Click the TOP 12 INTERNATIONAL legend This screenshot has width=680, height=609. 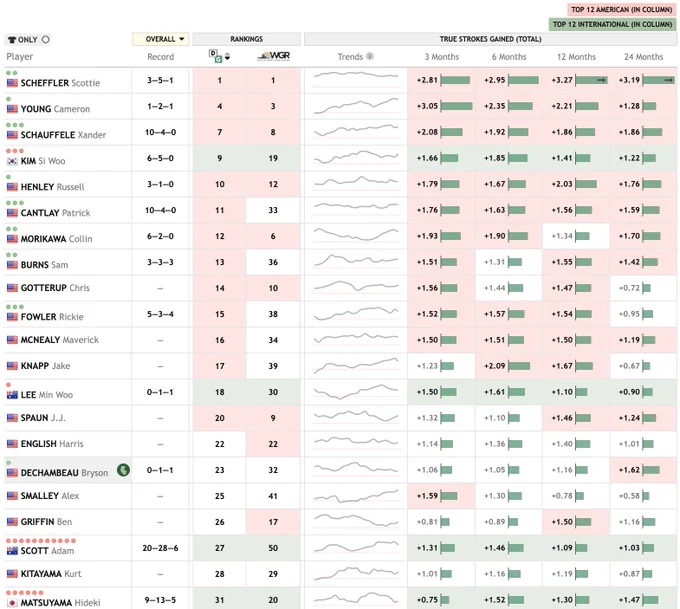(x=612, y=24)
